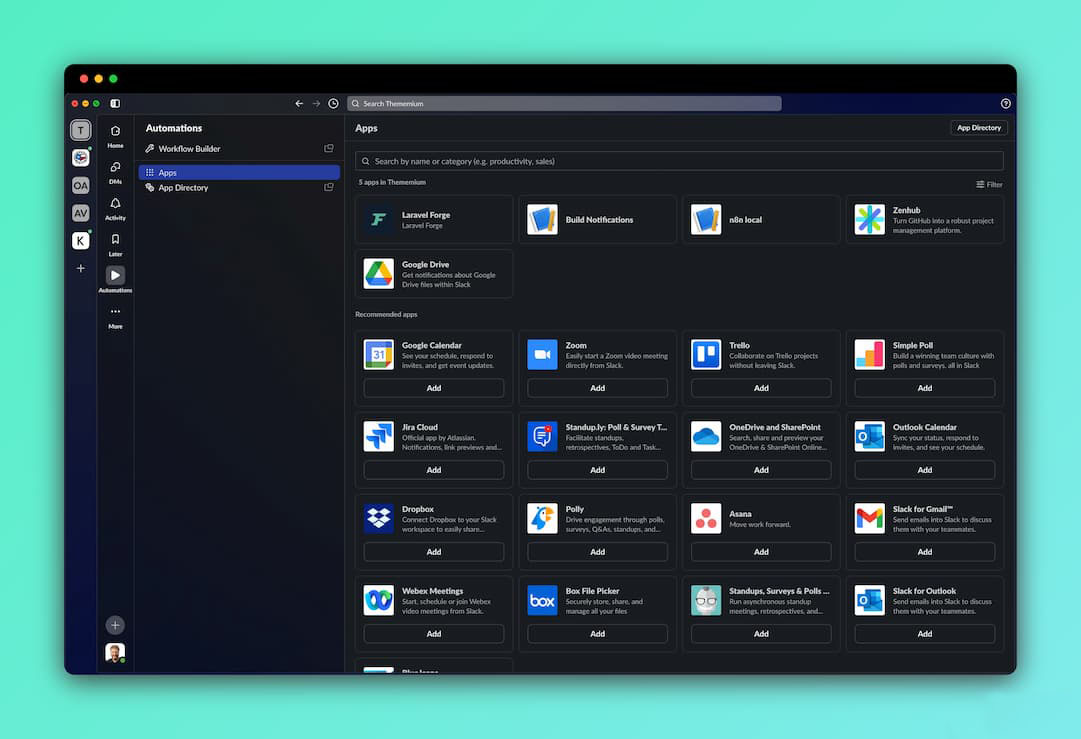1081x739 pixels.
Task: Toggle the sidebar panel icon
Action: (x=115, y=103)
